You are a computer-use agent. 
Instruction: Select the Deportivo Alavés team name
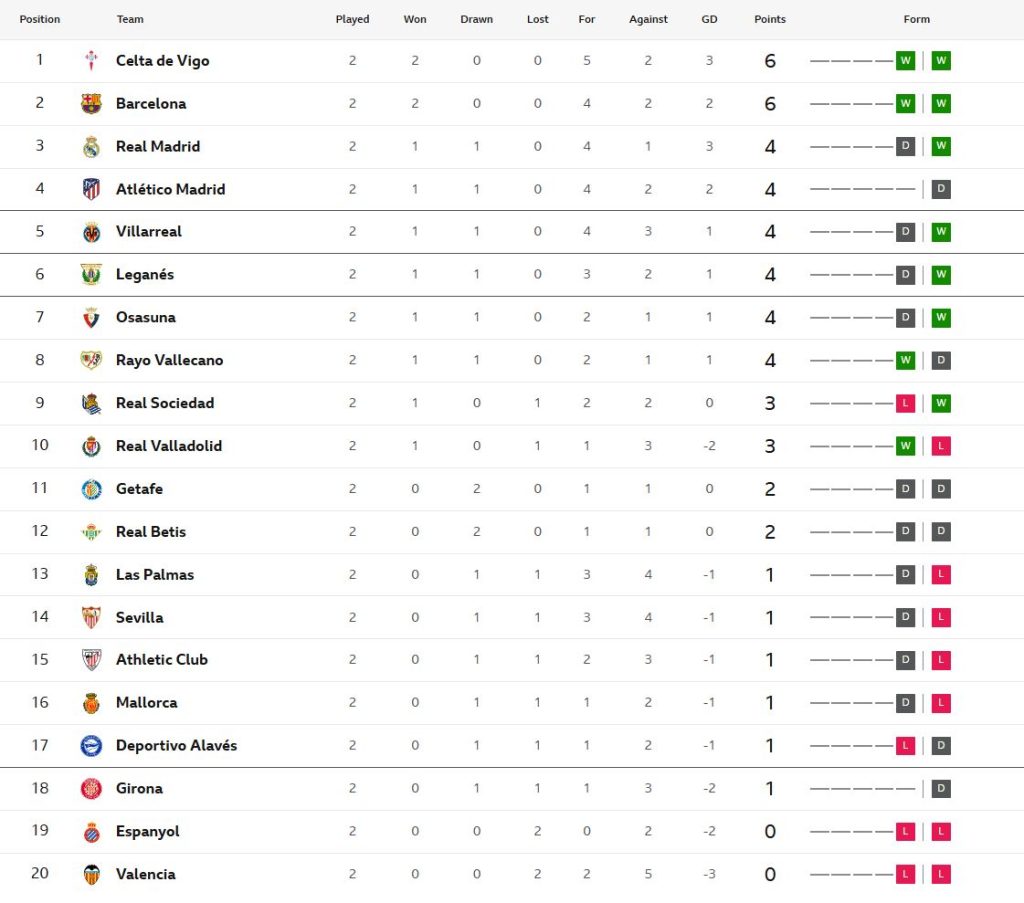click(176, 746)
